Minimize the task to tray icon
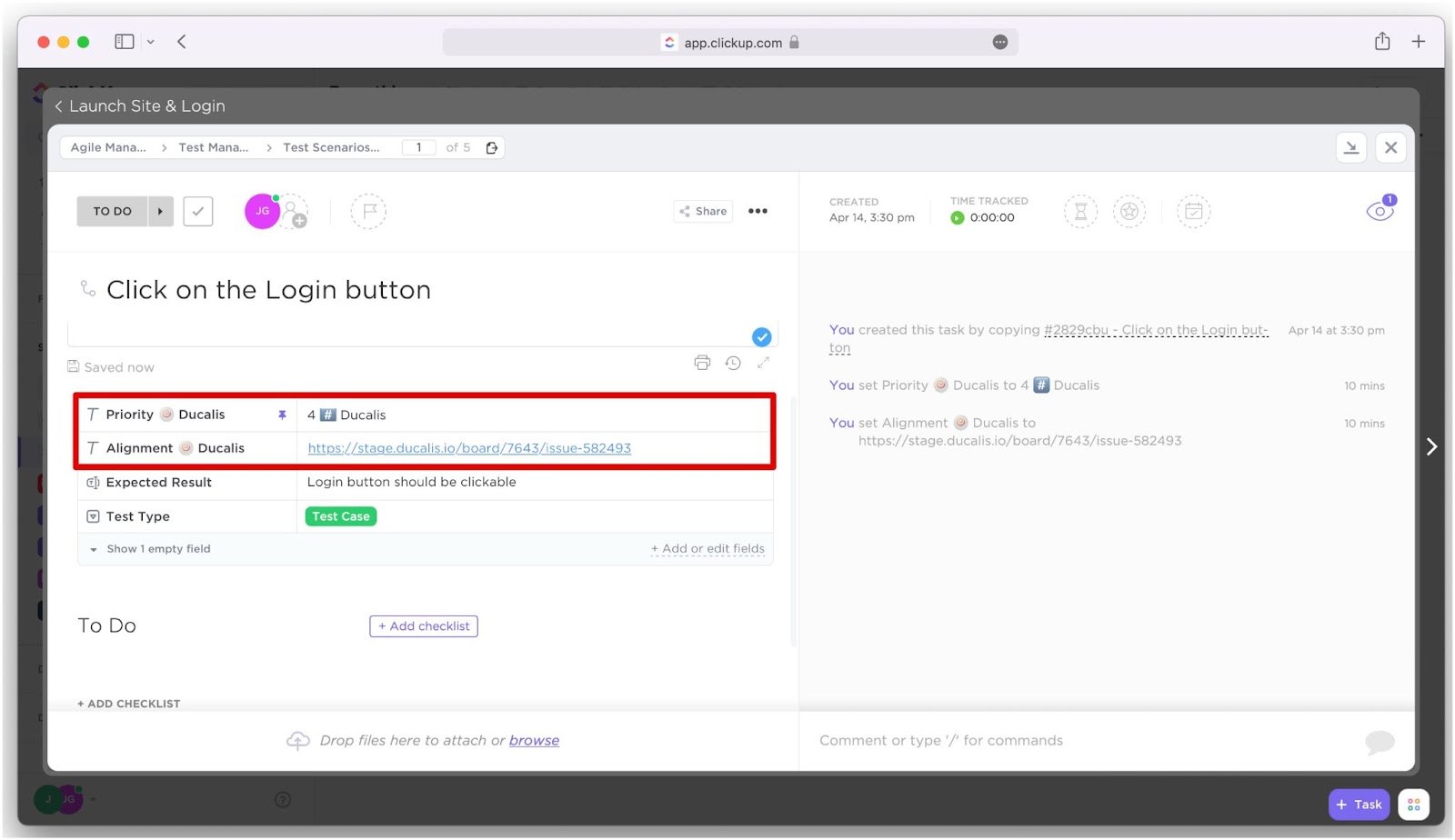The height and width of the screenshot is (840, 1455). 1351,147
